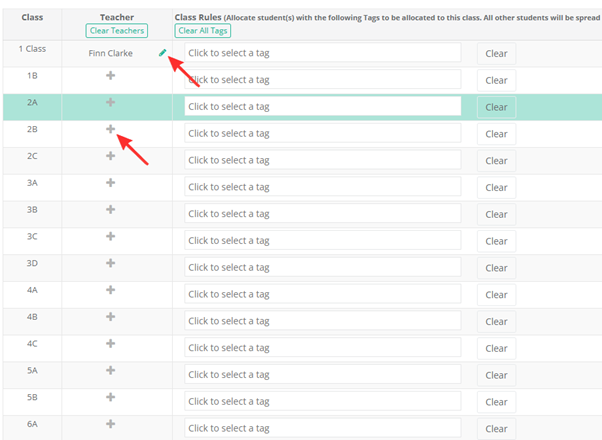Select a tag for class 4A

322,294
